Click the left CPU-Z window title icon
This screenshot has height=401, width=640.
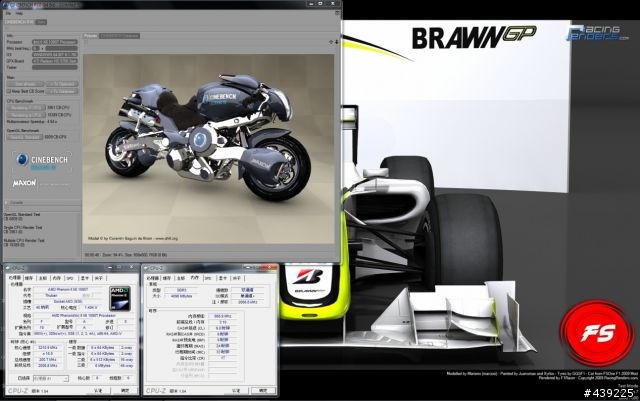9,268
